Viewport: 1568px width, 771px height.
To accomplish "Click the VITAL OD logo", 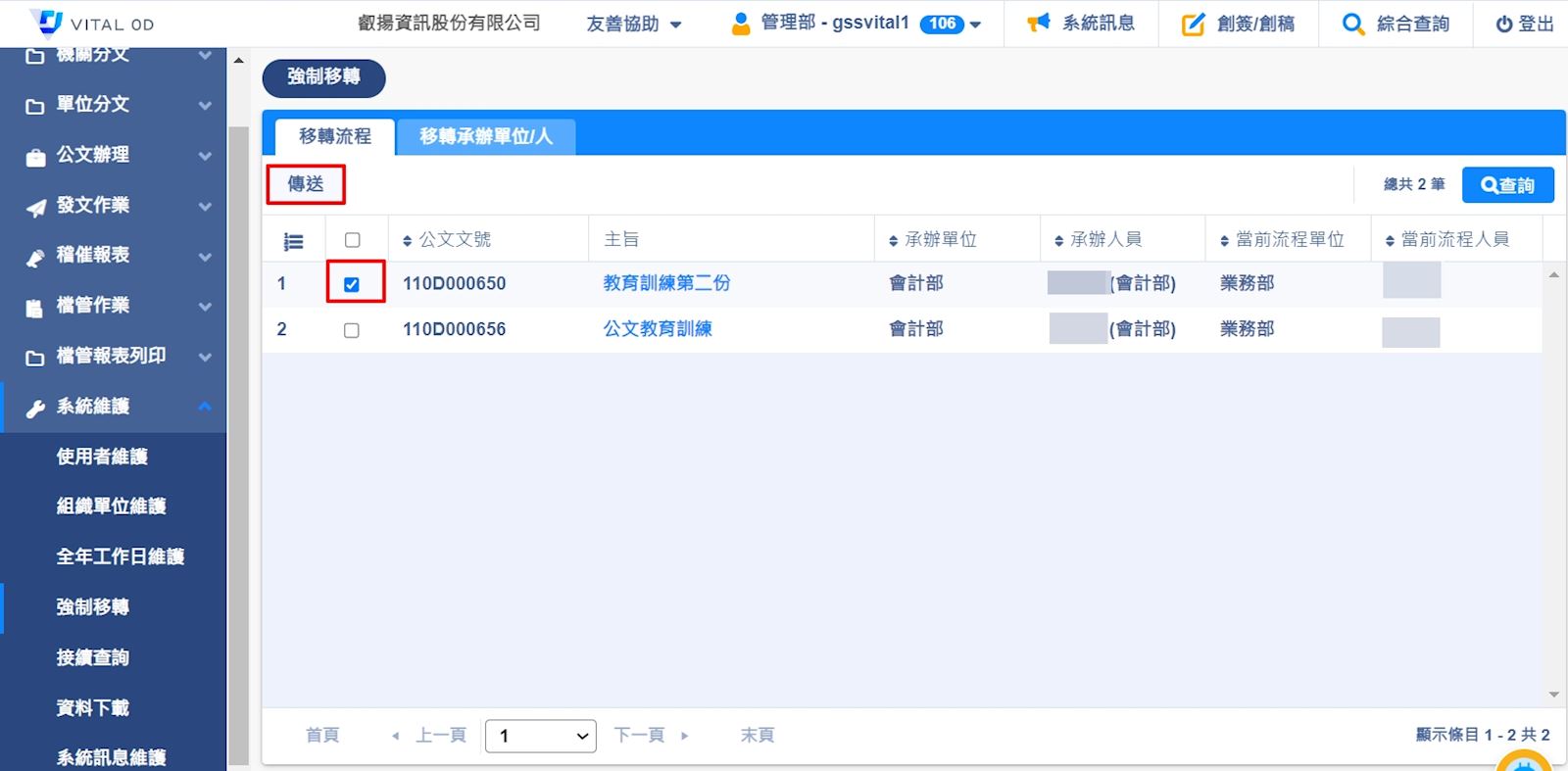I will point(47,22).
